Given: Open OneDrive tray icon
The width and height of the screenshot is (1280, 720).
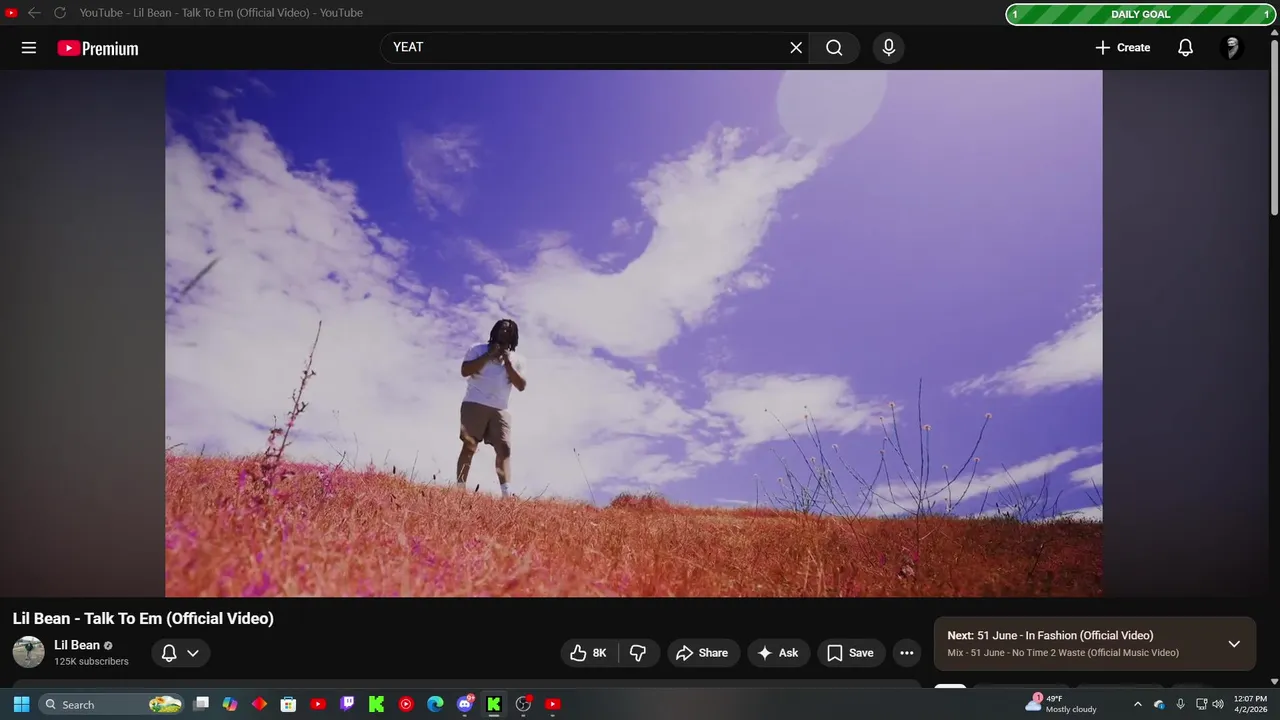Looking at the screenshot, I should click(1159, 704).
